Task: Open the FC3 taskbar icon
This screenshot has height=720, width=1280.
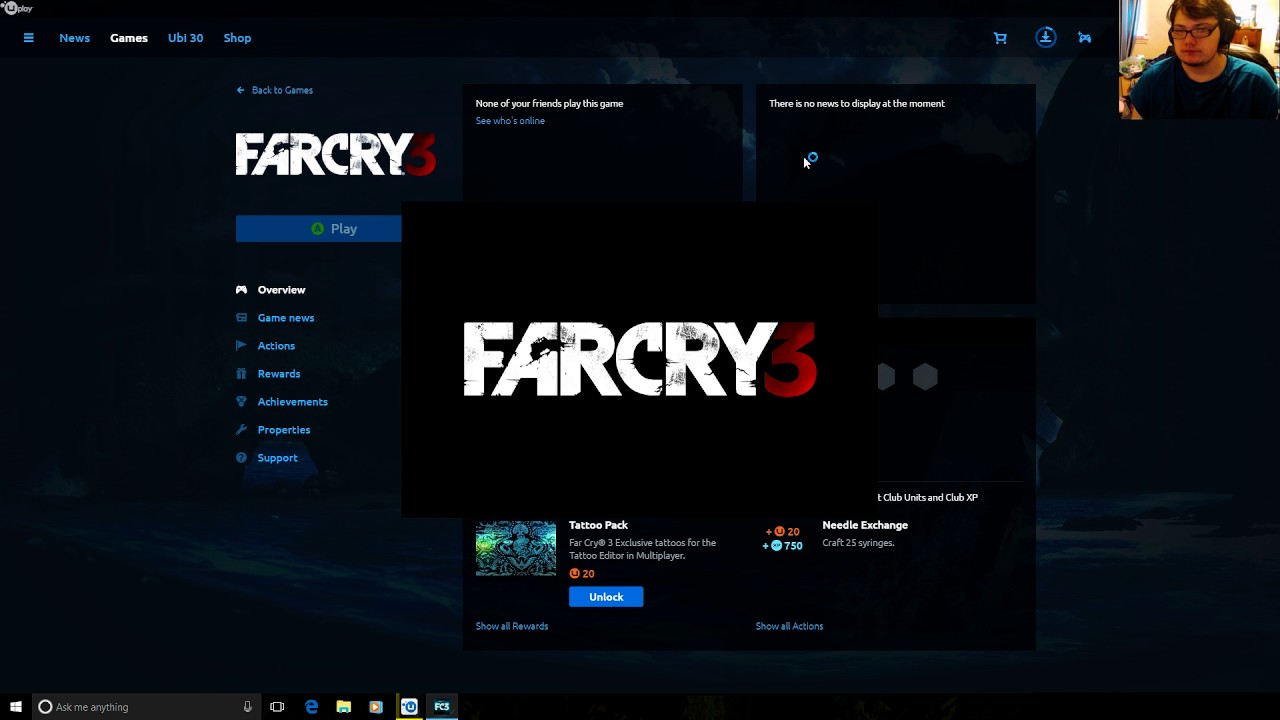Action: point(442,707)
